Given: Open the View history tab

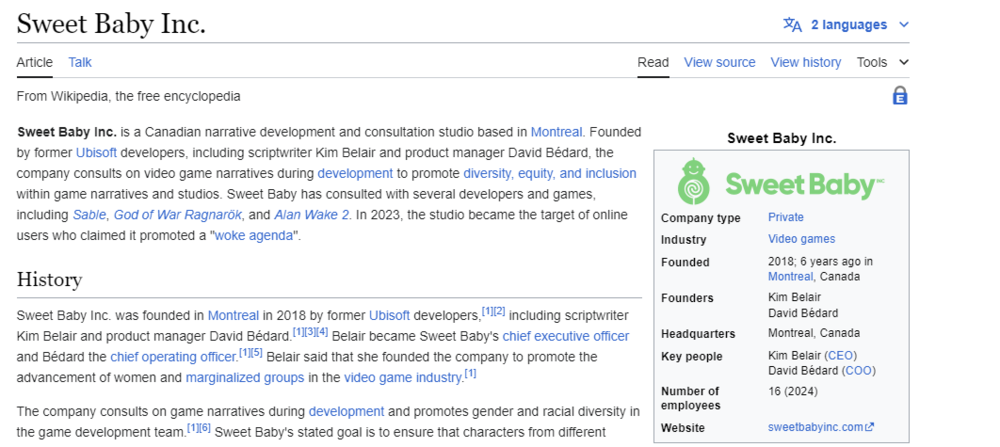Looking at the screenshot, I should point(805,62).
